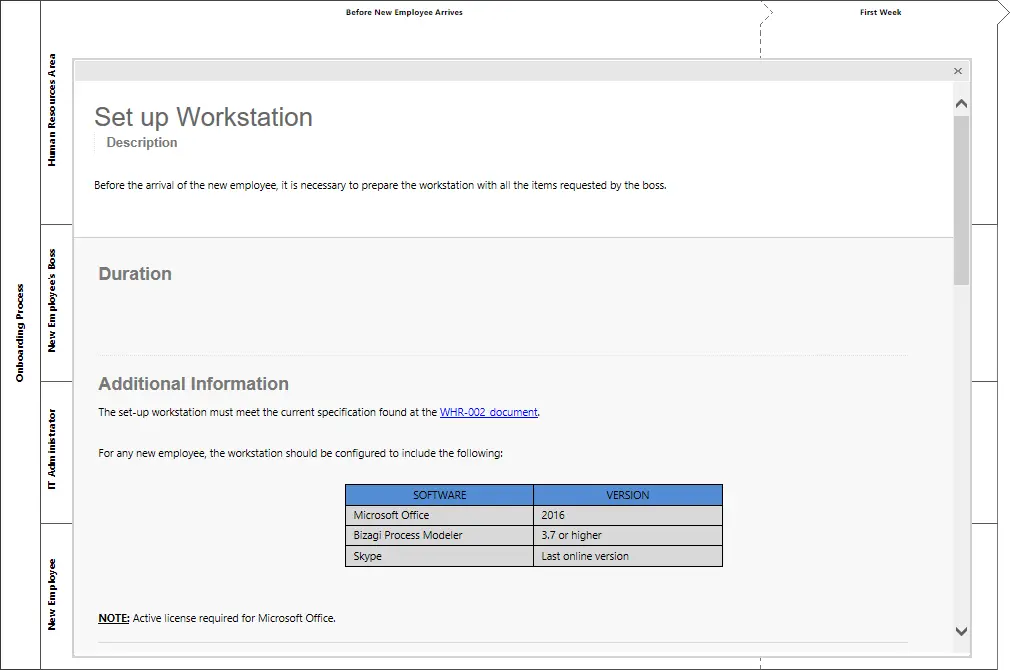Select the New Employee's Boss lane label
This screenshot has height=670, width=1010.
(x=52, y=301)
